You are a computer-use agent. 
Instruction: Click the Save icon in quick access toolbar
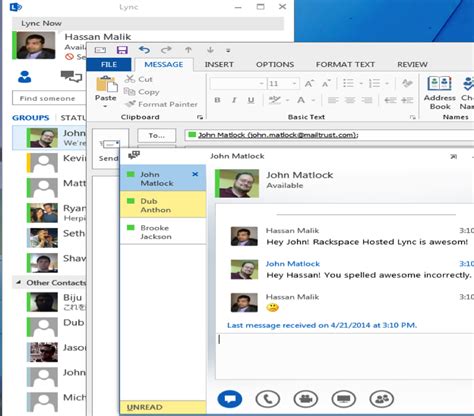(122, 50)
